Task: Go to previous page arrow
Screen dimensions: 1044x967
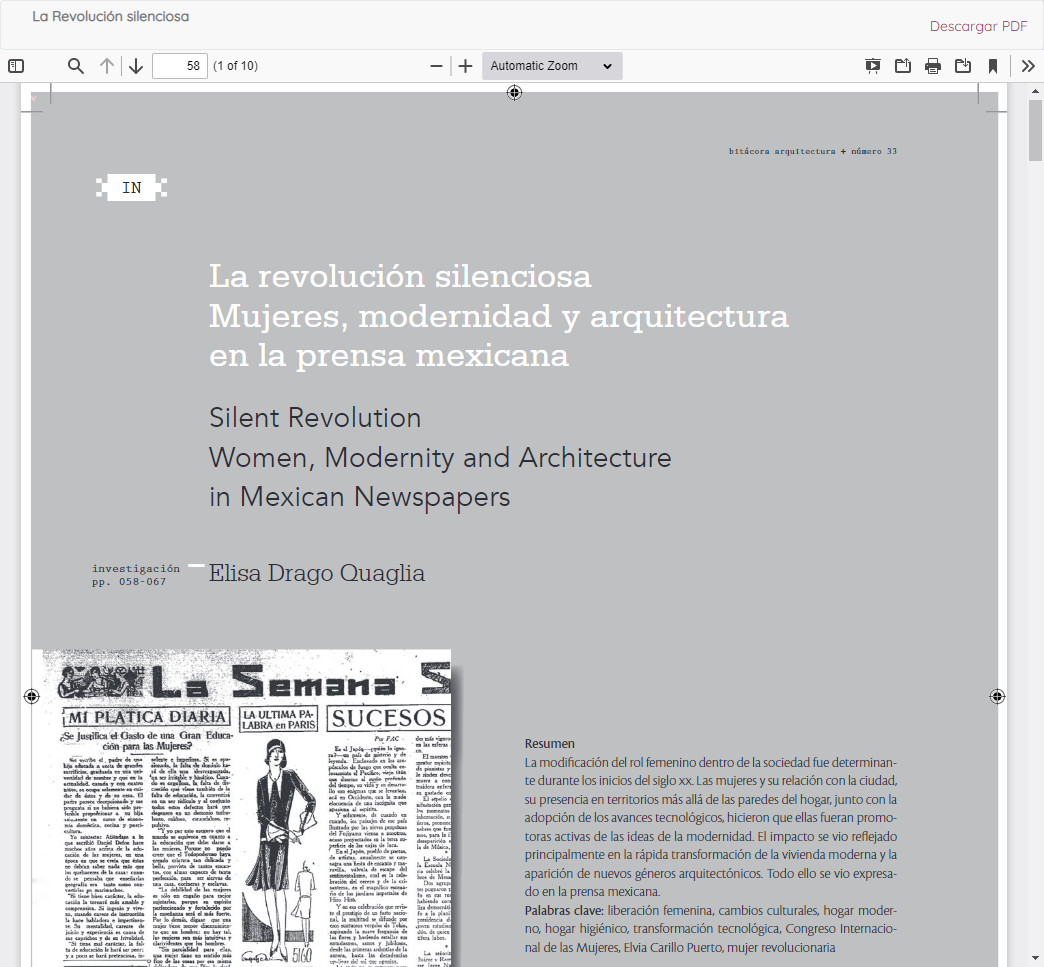Action: (107, 66)
